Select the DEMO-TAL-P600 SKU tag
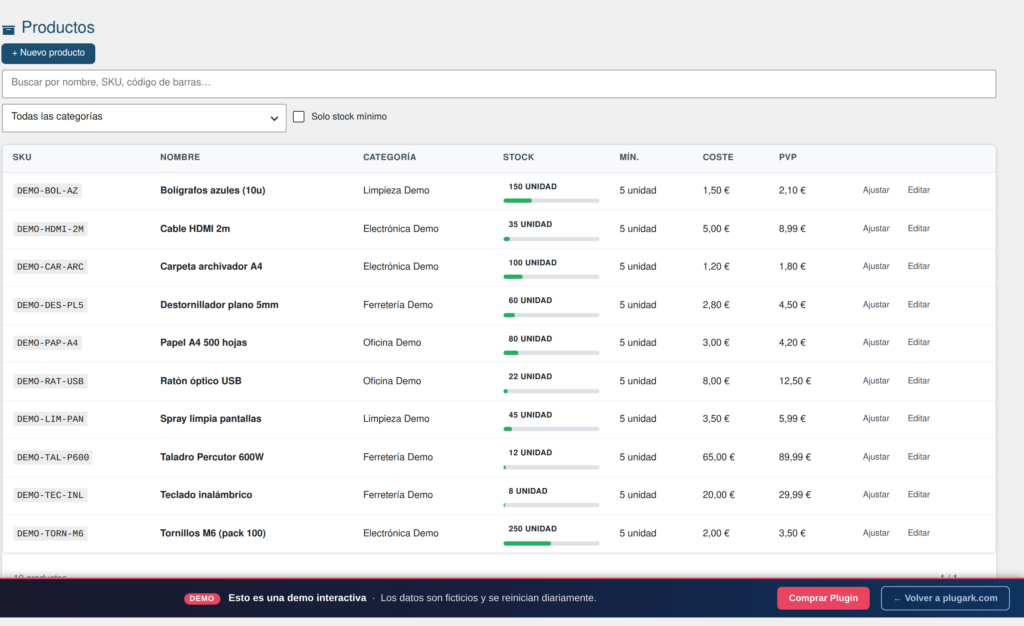The image size is (1024, 626). pos(53,458)
